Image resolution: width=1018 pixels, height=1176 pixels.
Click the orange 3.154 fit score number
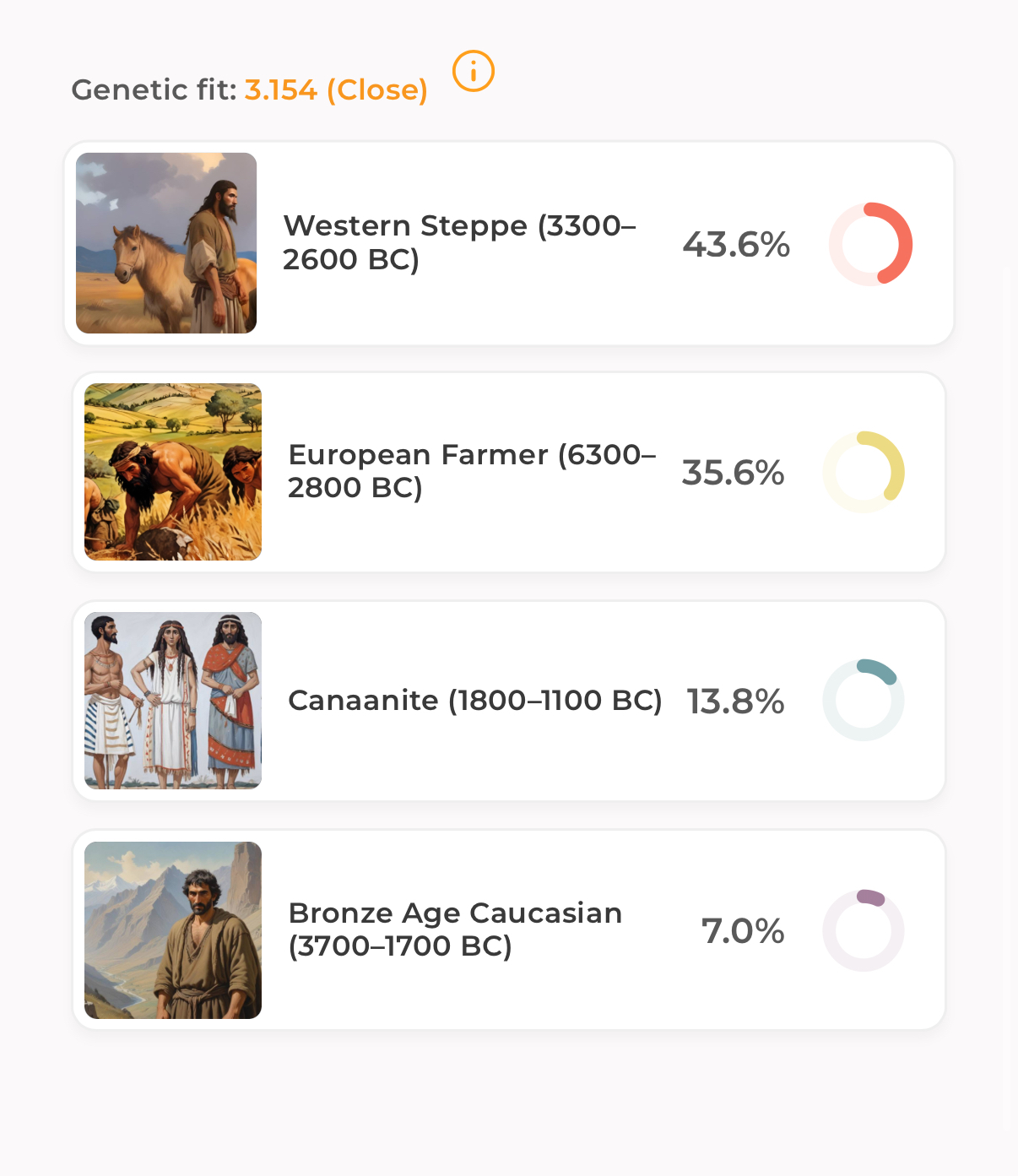[281, 89]
